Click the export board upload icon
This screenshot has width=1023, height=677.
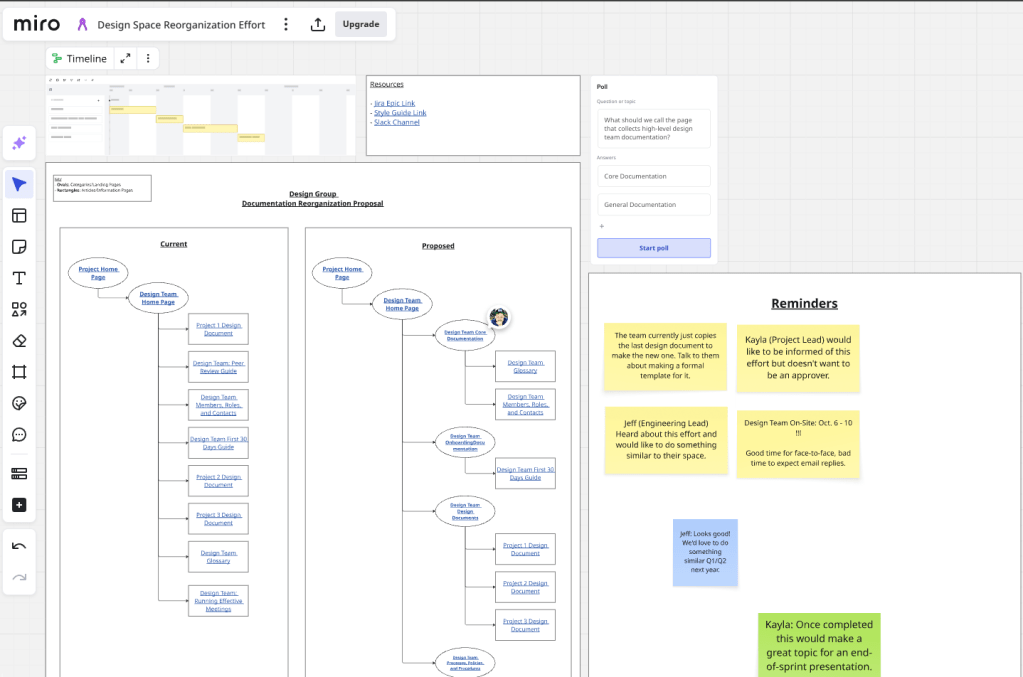(x=318, y=24)
